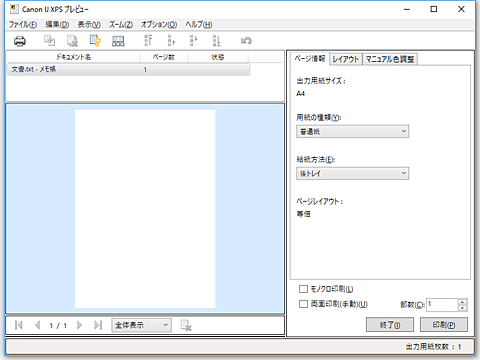Viewport: 480px width, 360px height.
Task: Click move document to top icon
Action: click(148, 40)
